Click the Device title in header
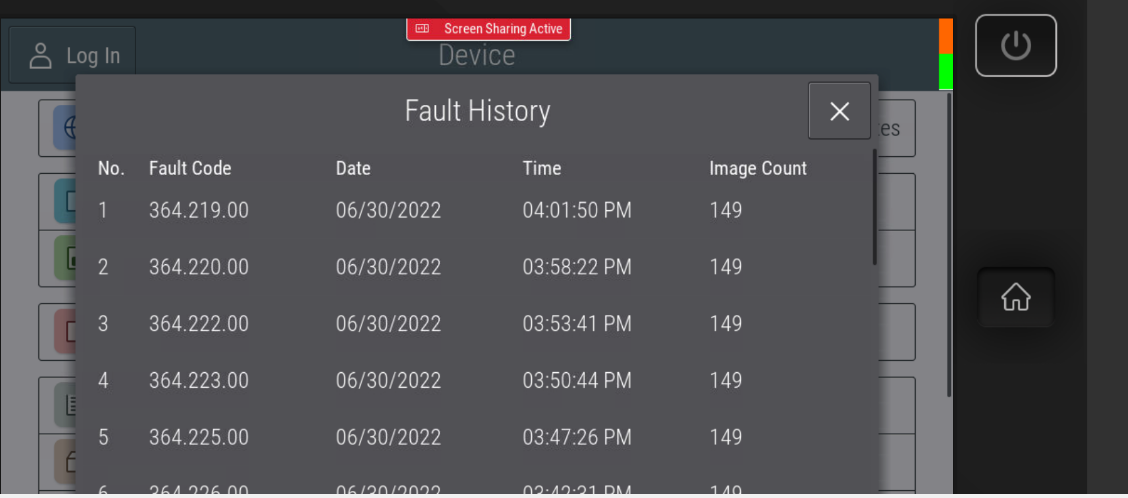This screenshot has width=1128, height=498. click(477, 56)
